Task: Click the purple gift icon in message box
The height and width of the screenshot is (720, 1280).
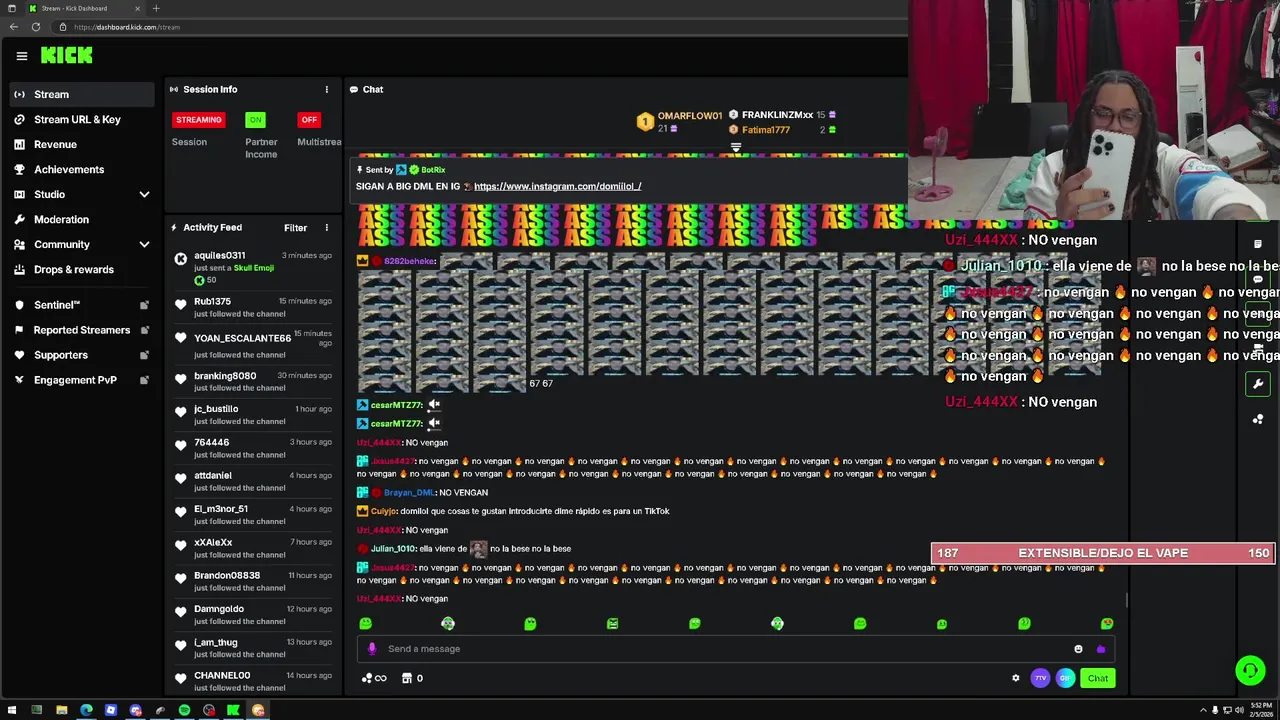Action: coord(1101,649)
